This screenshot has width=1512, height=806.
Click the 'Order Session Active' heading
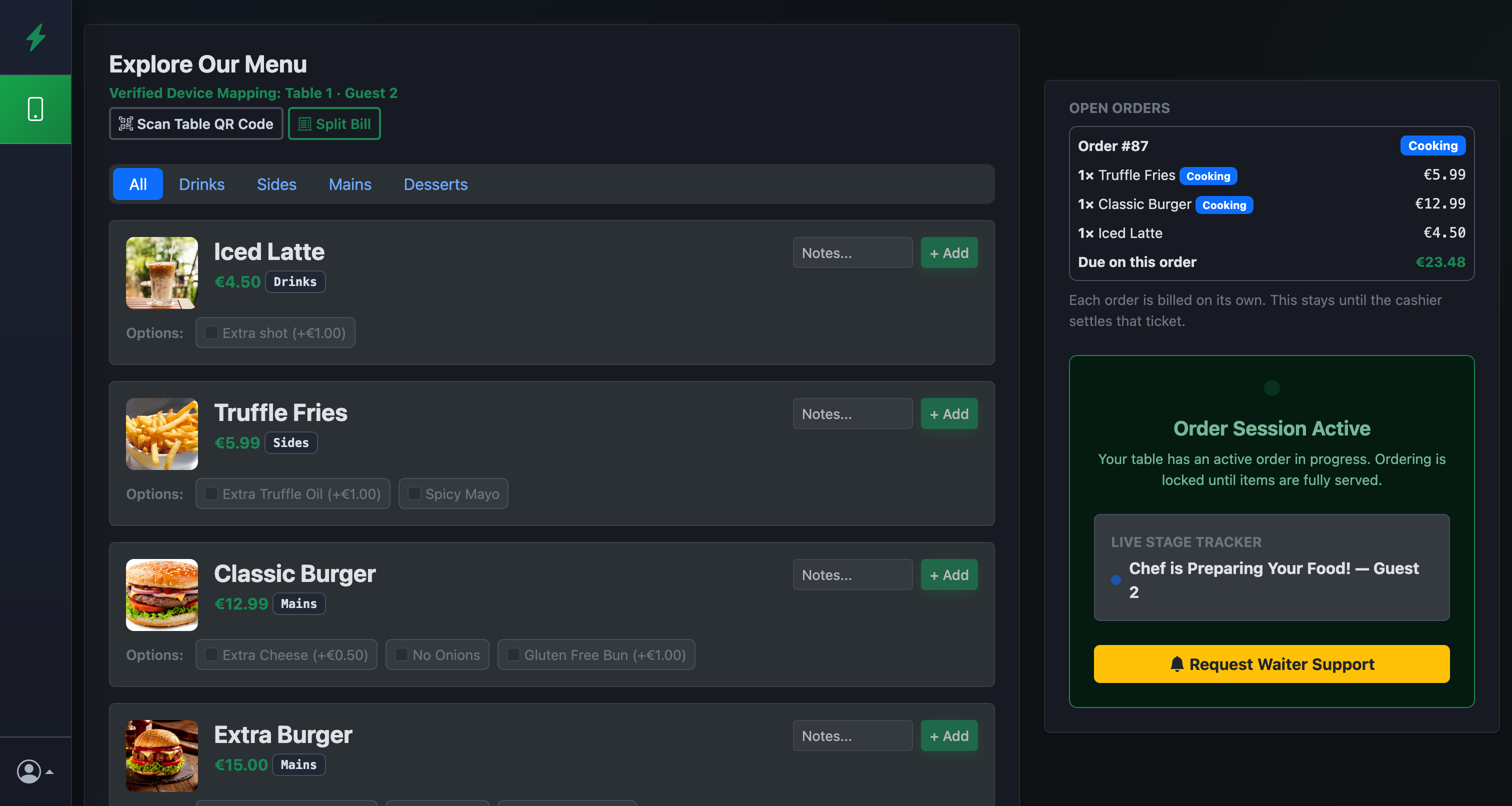tap(1271, 428)
